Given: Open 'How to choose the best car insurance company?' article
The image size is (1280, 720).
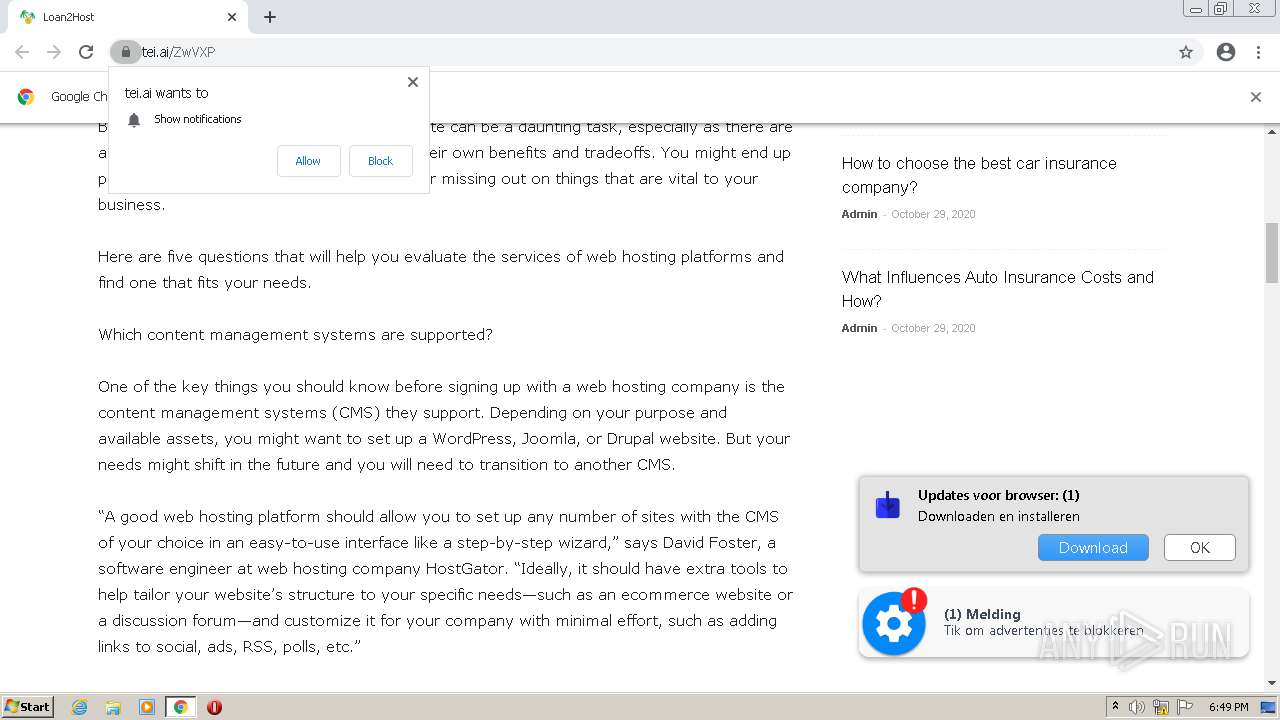Looking at the screenshot, I should pos(979,175).
